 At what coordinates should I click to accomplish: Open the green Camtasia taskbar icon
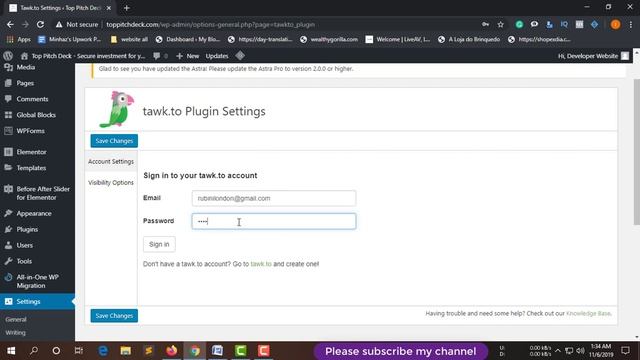[x=240, y=351]
